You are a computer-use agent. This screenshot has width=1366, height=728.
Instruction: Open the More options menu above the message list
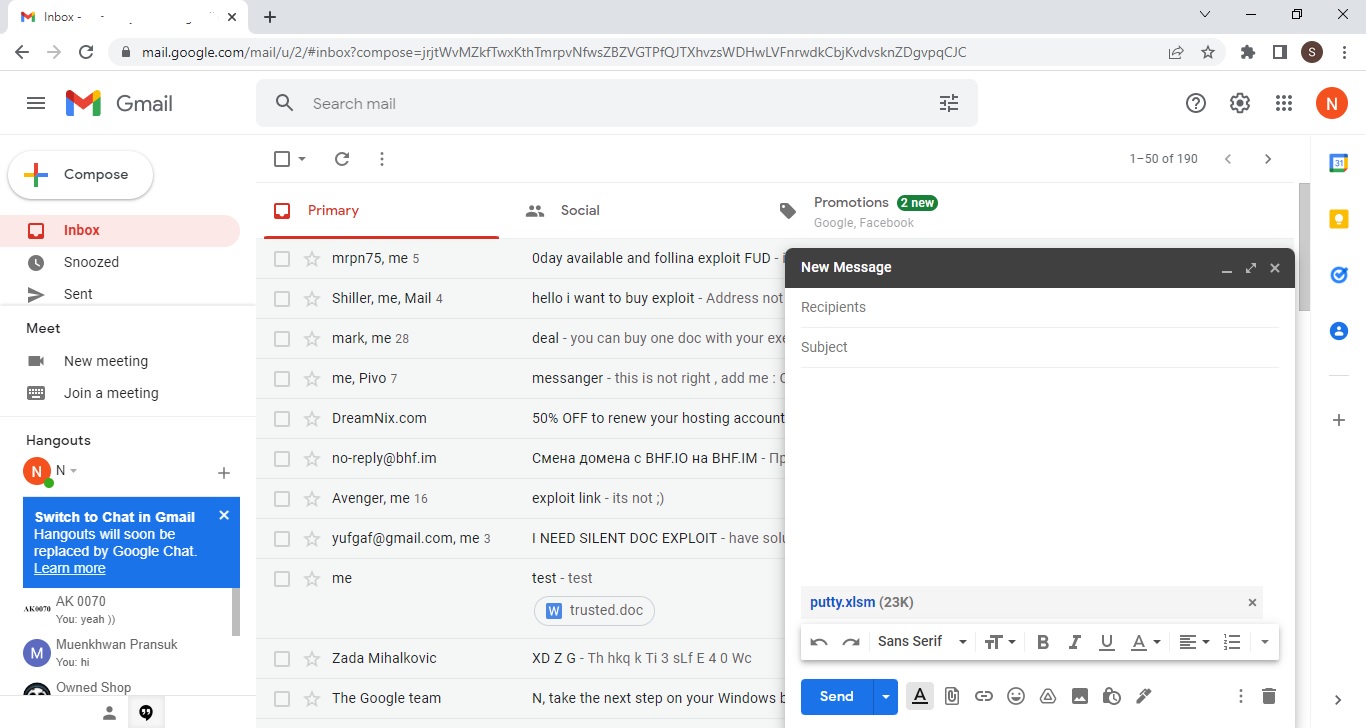point(382,159)
